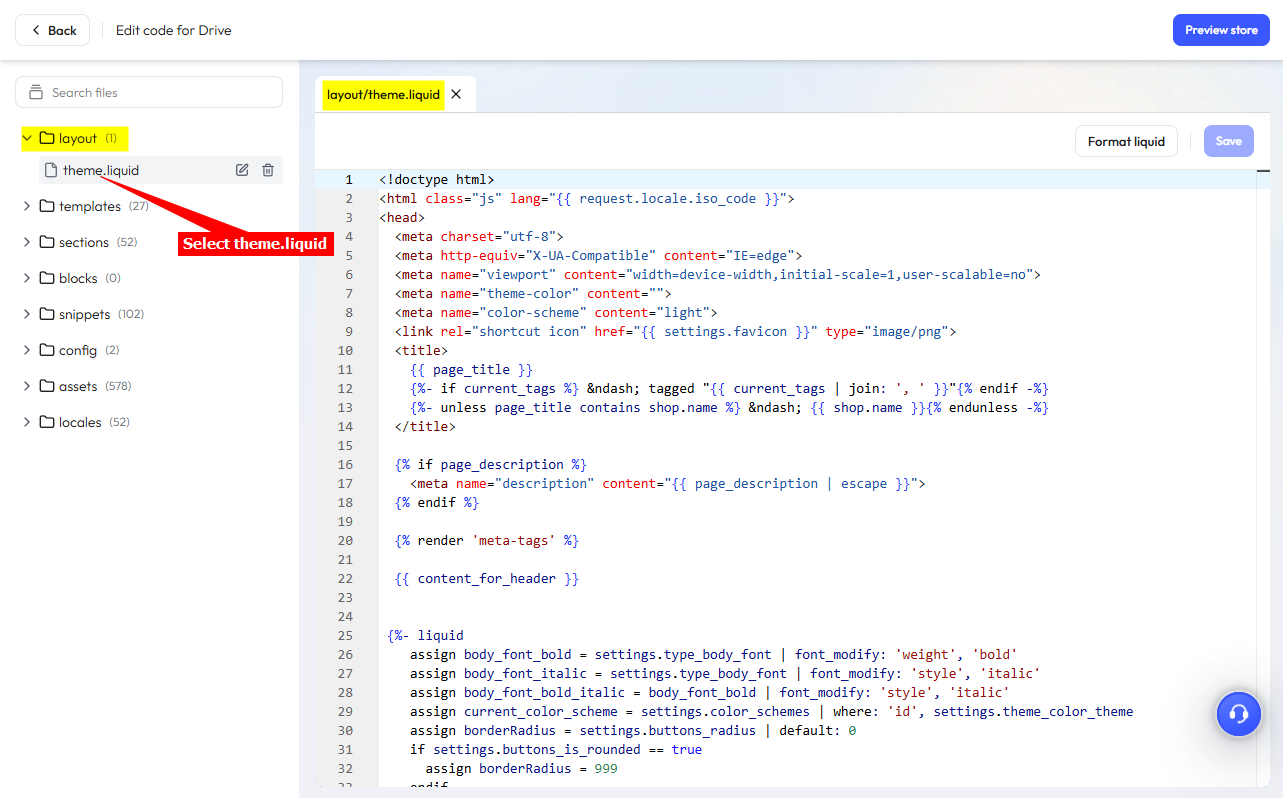Click the assets folder icon
The width and height of the screenshot is (1283, 798).
click(x=47, y=386)
